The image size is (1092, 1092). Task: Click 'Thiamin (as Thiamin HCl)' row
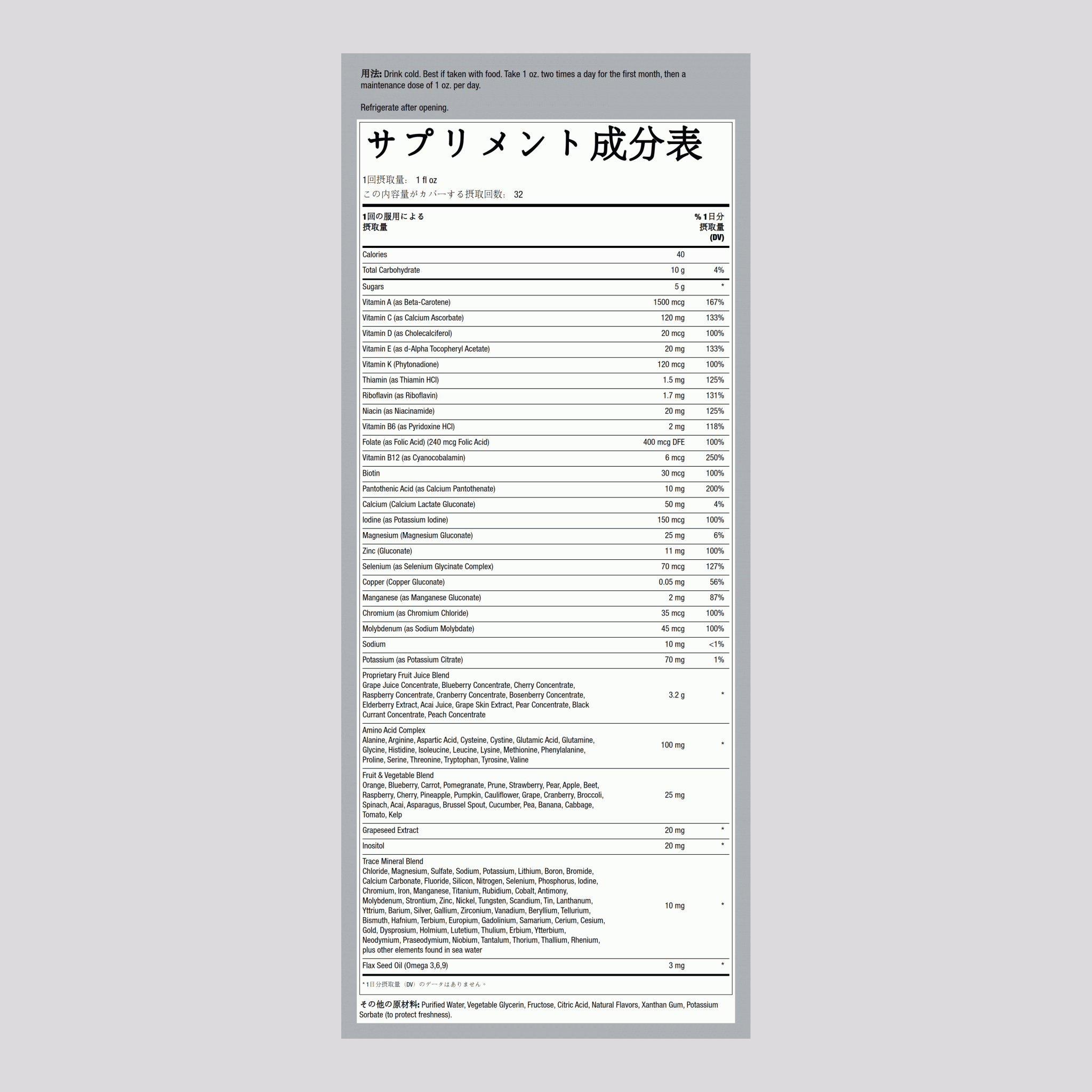(545, 380)
